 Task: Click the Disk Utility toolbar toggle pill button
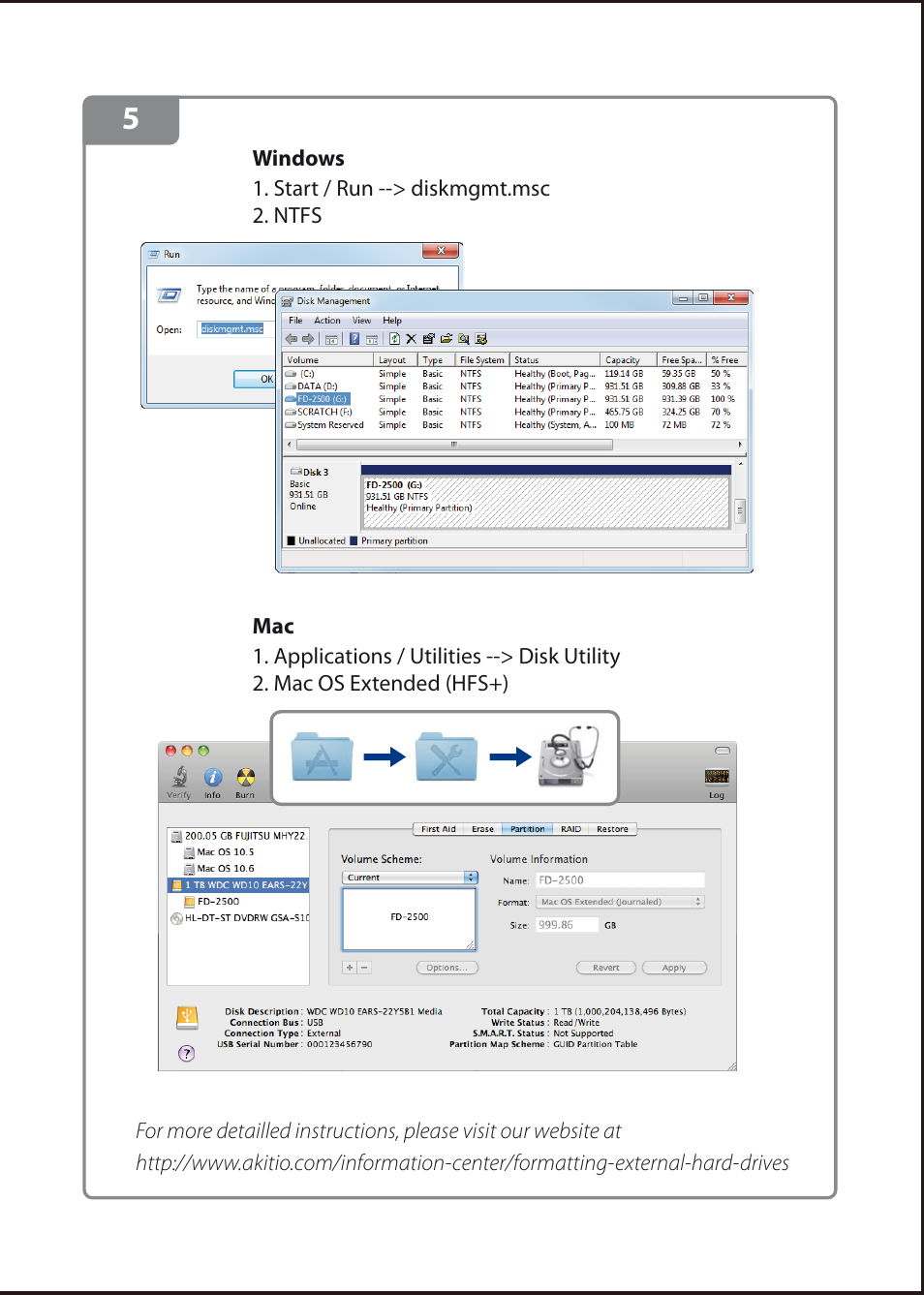[723, 751]
